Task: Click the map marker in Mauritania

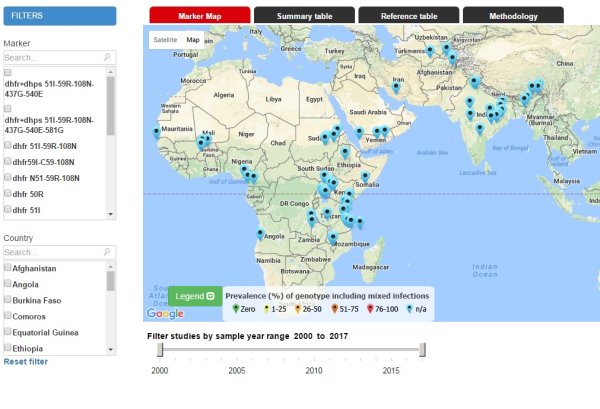Action: tap(155, 132)
